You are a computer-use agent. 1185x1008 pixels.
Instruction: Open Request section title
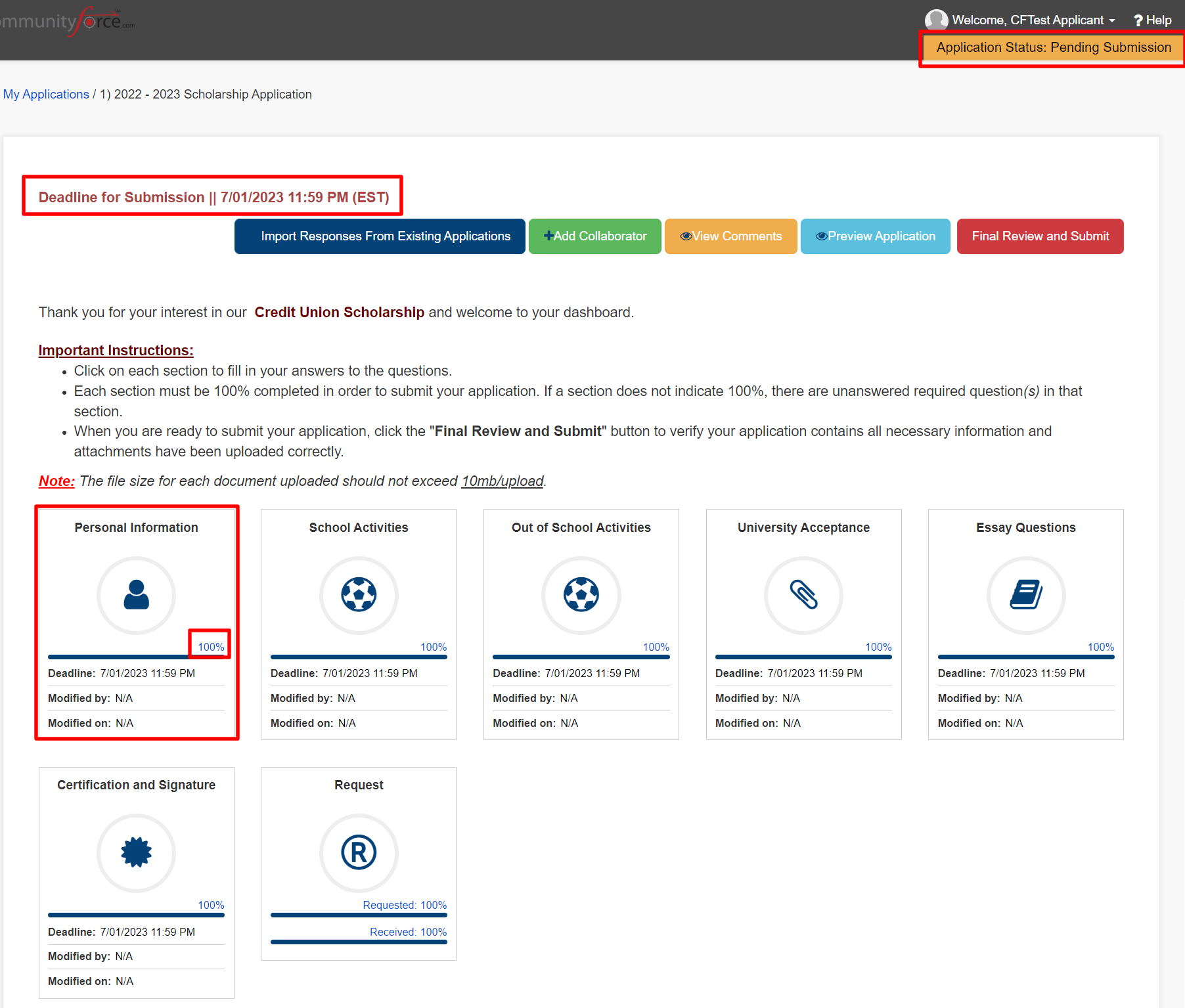coord(359,785)
